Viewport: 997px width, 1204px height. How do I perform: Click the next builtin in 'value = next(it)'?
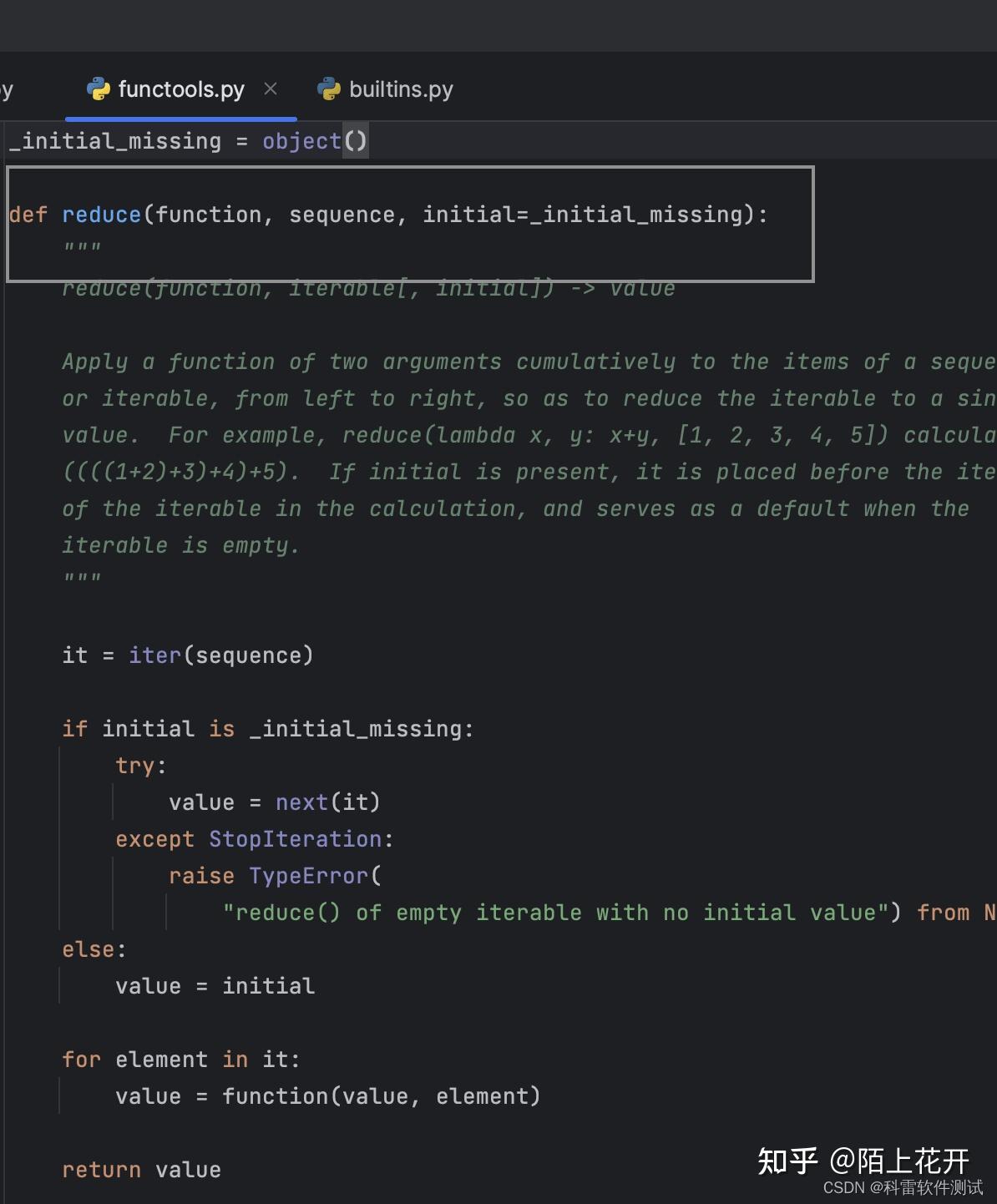coord(301,802)
